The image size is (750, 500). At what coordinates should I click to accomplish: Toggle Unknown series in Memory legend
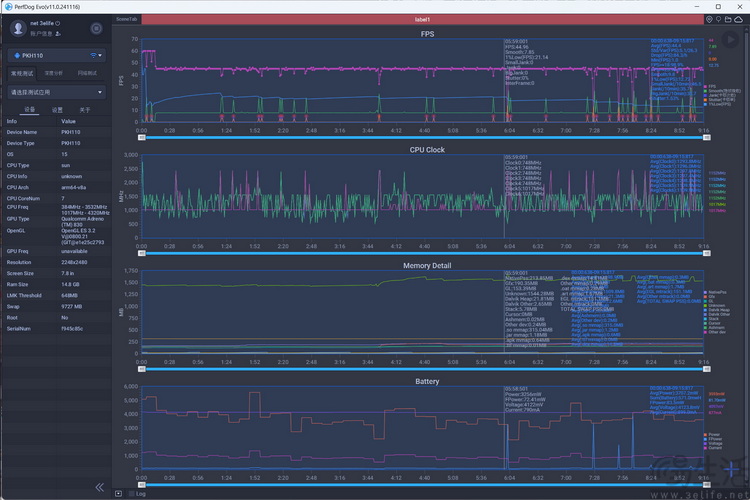point(714,305)
